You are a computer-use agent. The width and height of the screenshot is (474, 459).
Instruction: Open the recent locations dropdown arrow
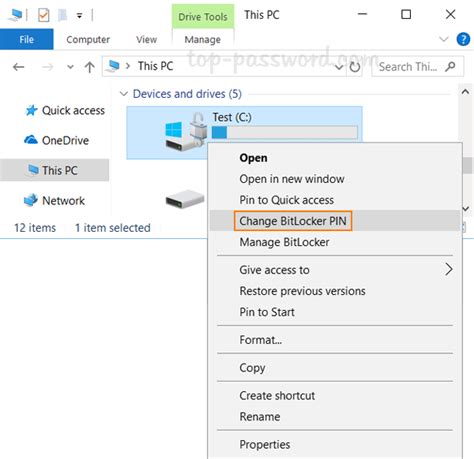click(70, 67)
